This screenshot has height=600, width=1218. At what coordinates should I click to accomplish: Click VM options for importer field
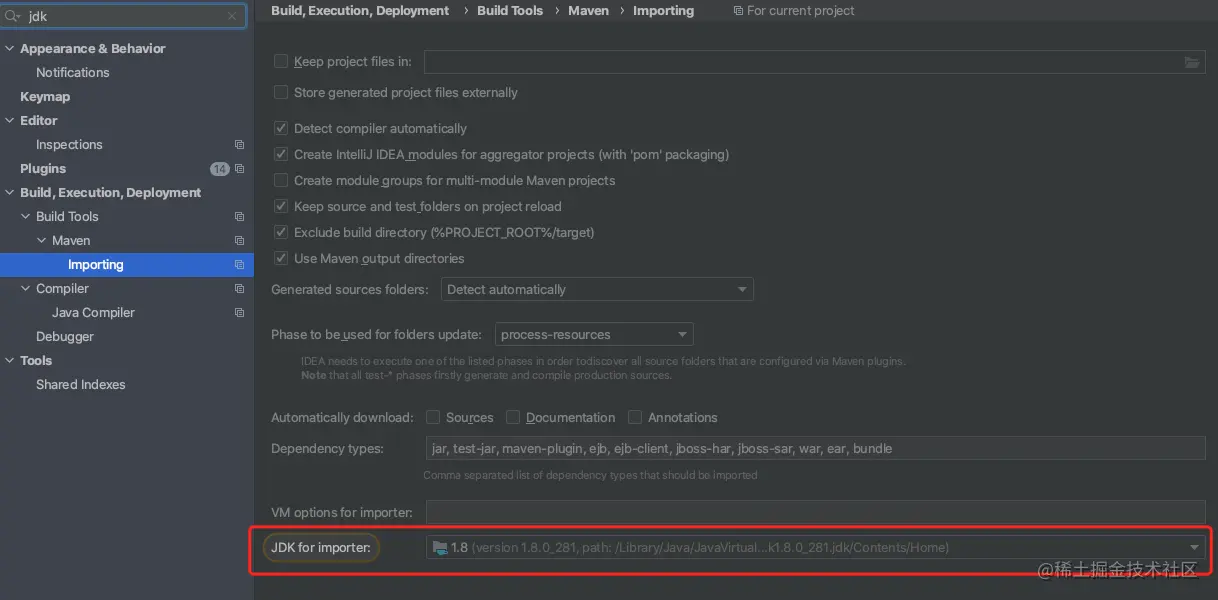[816, 513]
